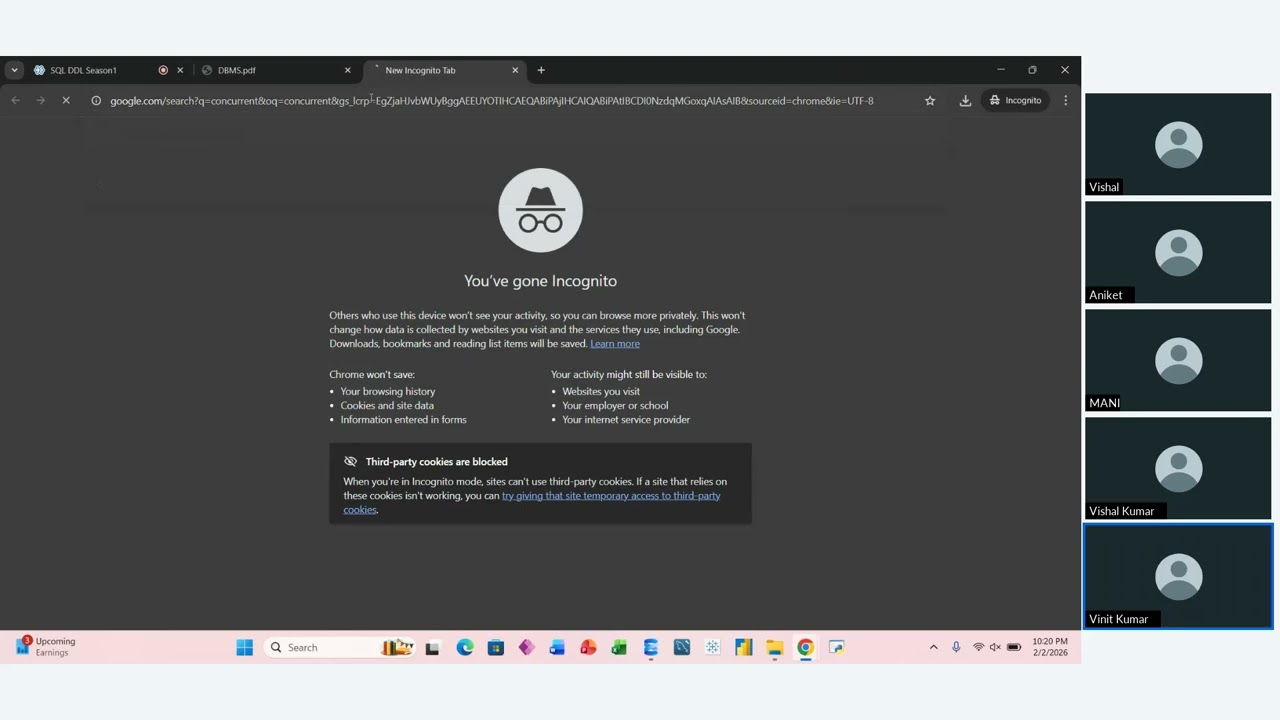Select MANI's participant video tile
This screenshot has width=1280, height=720.
pos(1178,360)
